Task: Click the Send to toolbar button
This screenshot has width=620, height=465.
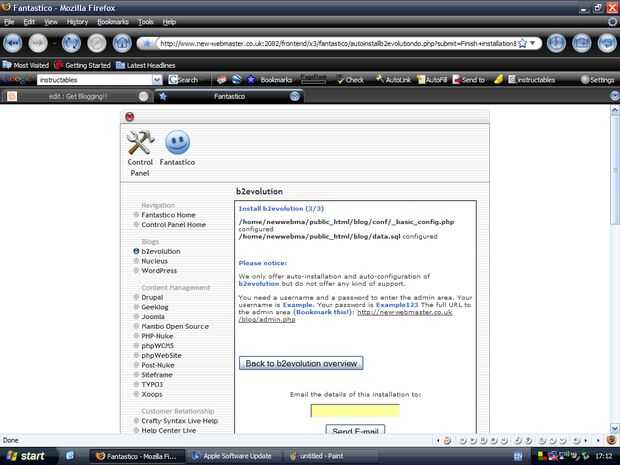Action: [469, 80]
